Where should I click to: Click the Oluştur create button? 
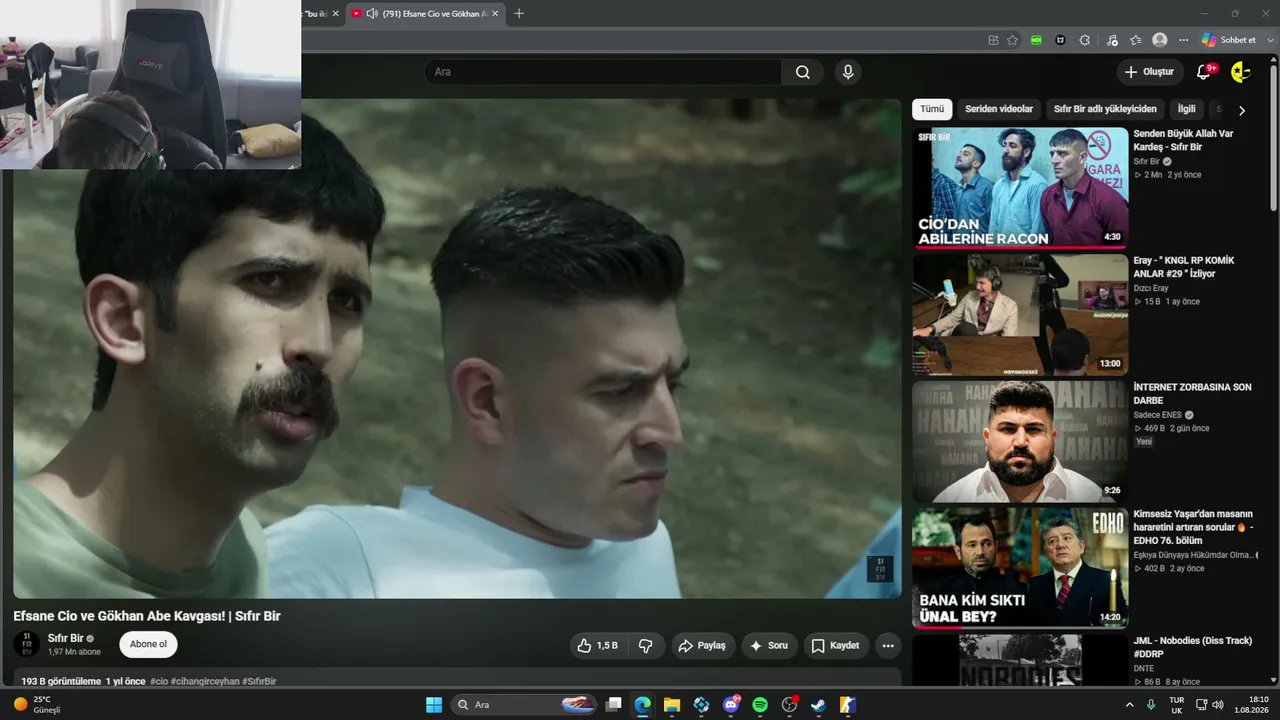tap(1150, 72)
